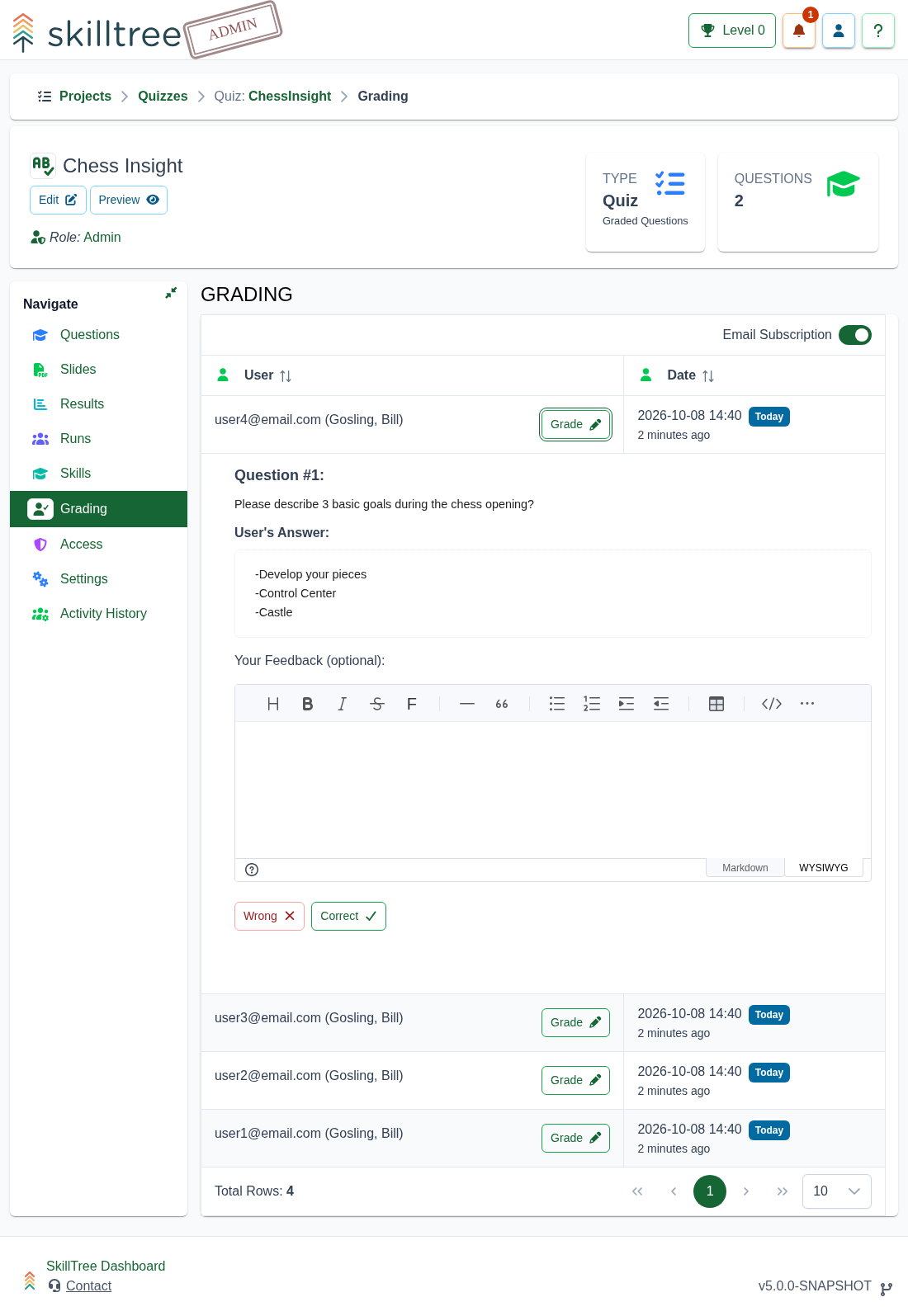Screen dimensions: 908x1316
Task: Mark the answer as Correct
Action: point(348,916)
